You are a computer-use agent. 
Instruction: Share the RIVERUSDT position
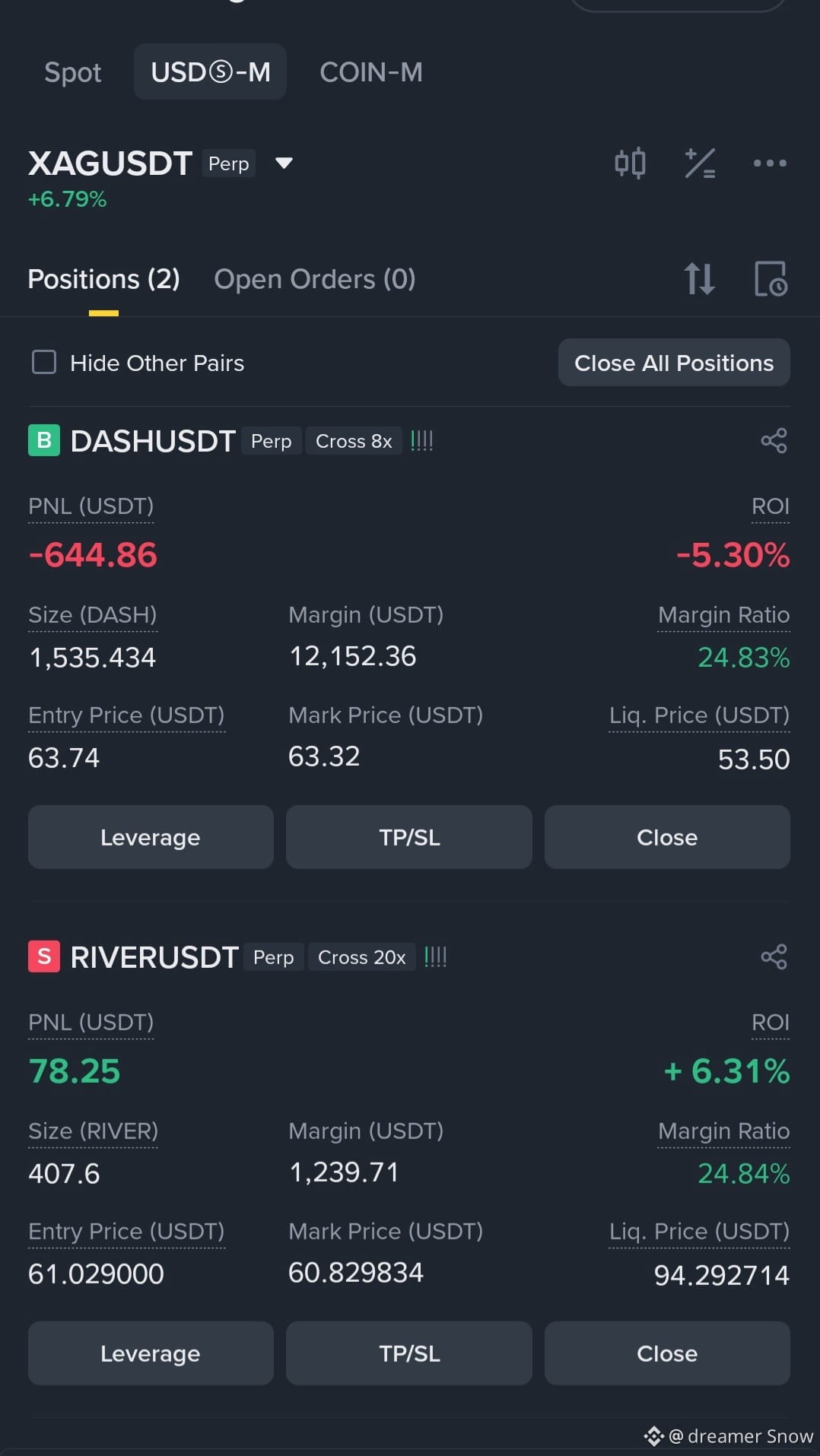click(774, 956)
